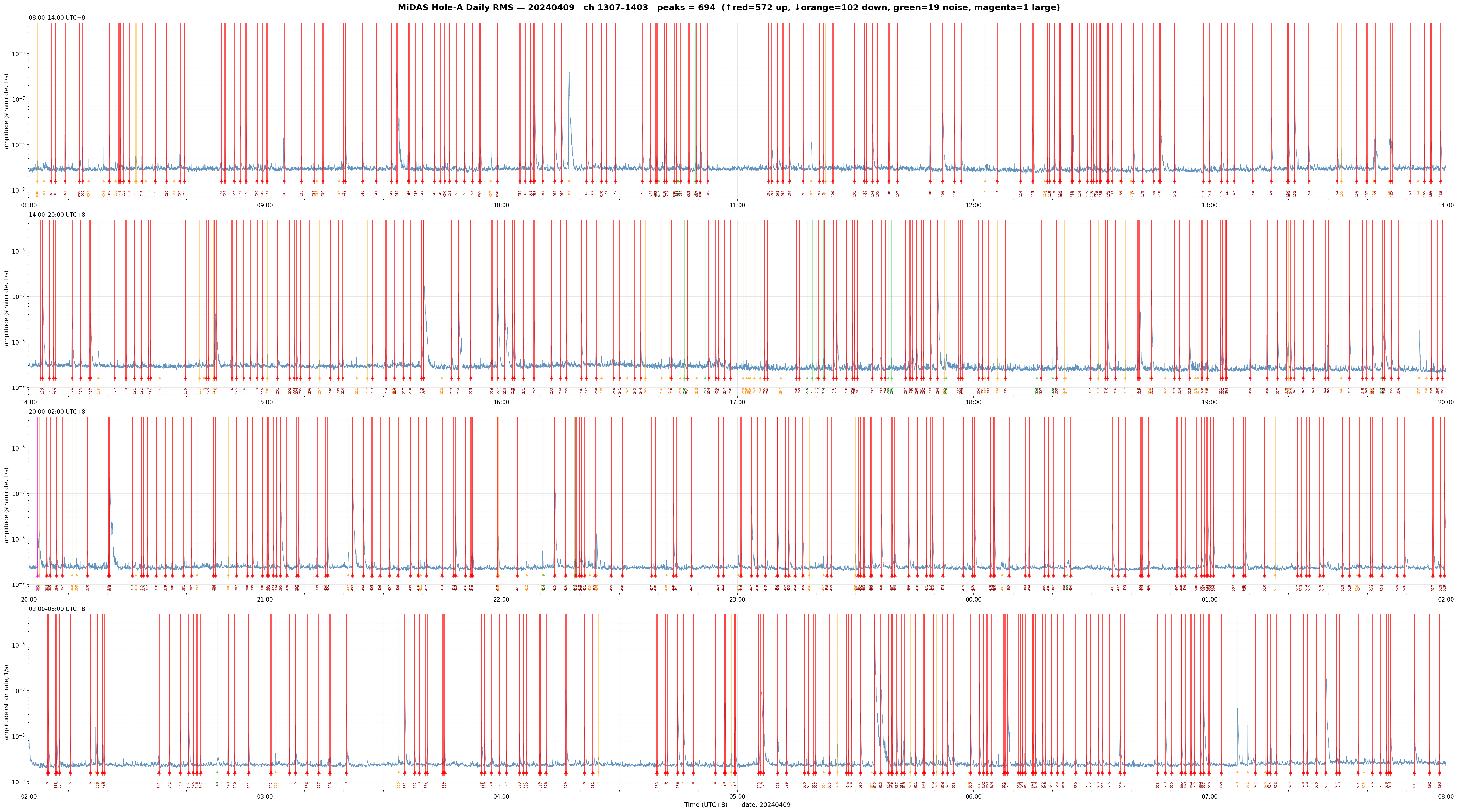Click the red peak label 543
This screenshot has height=812, width=1458.
point(181,785)
